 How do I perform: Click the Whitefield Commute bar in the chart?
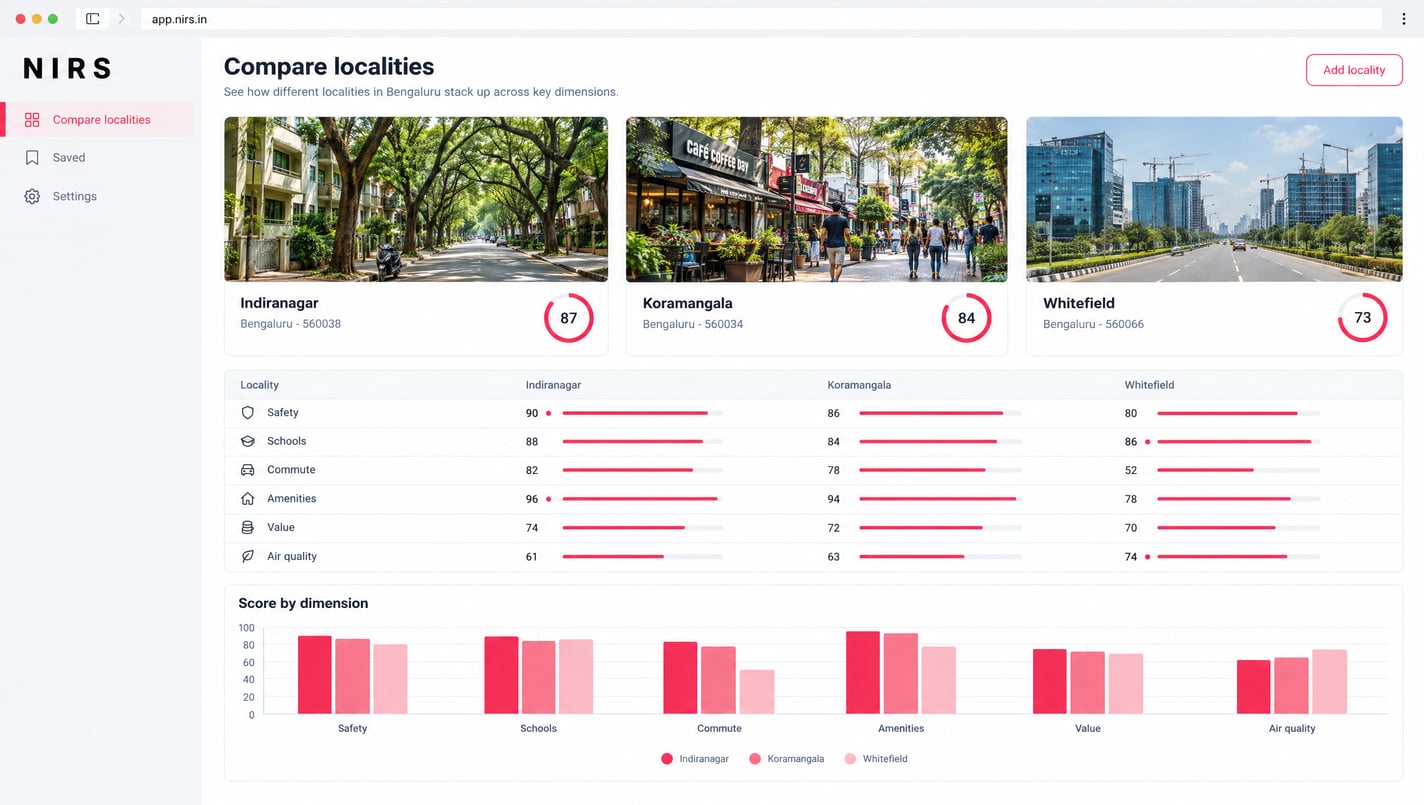(x=757, y=692)
